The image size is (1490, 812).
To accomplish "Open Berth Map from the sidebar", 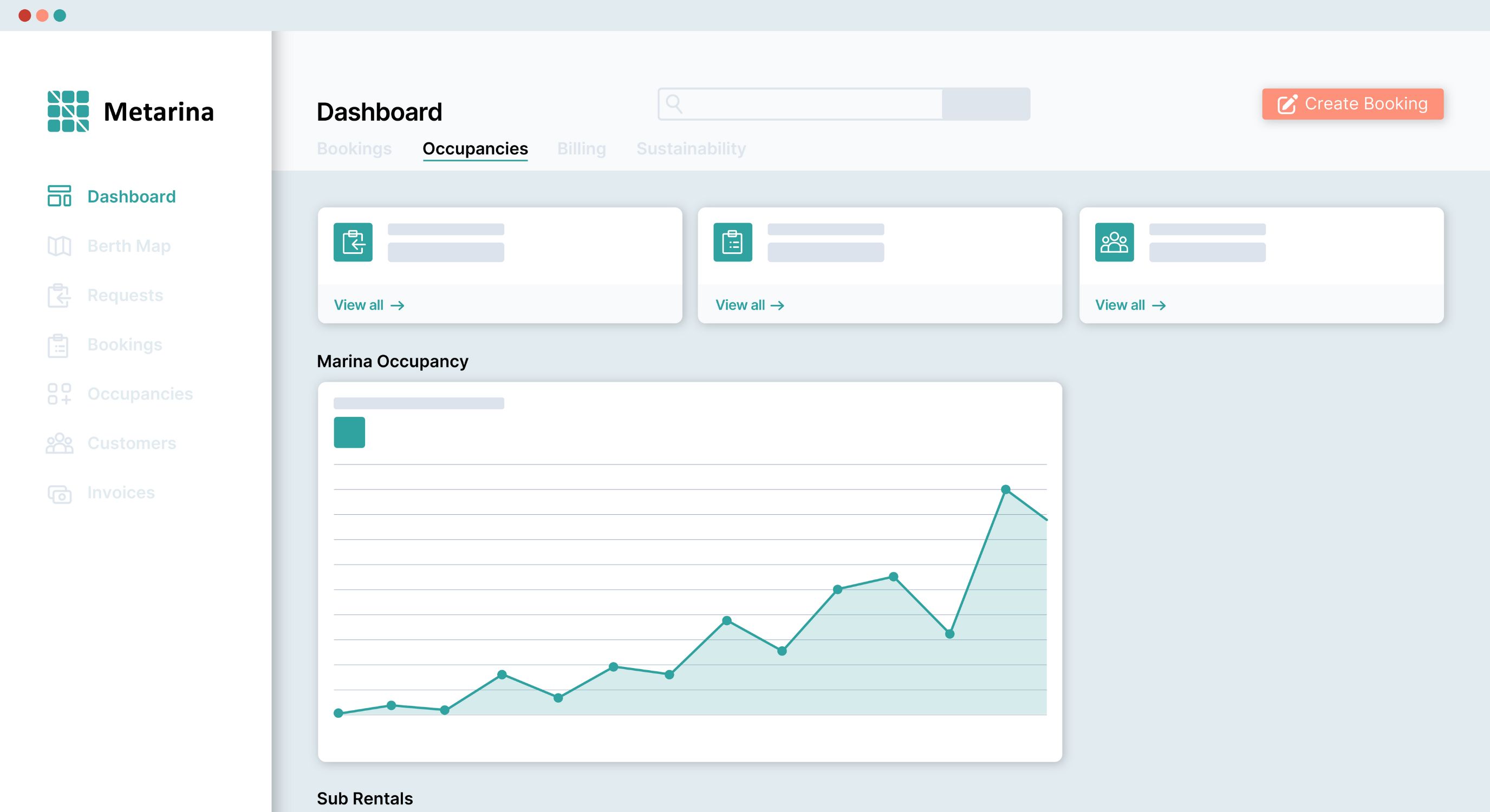I will point(129,246).
